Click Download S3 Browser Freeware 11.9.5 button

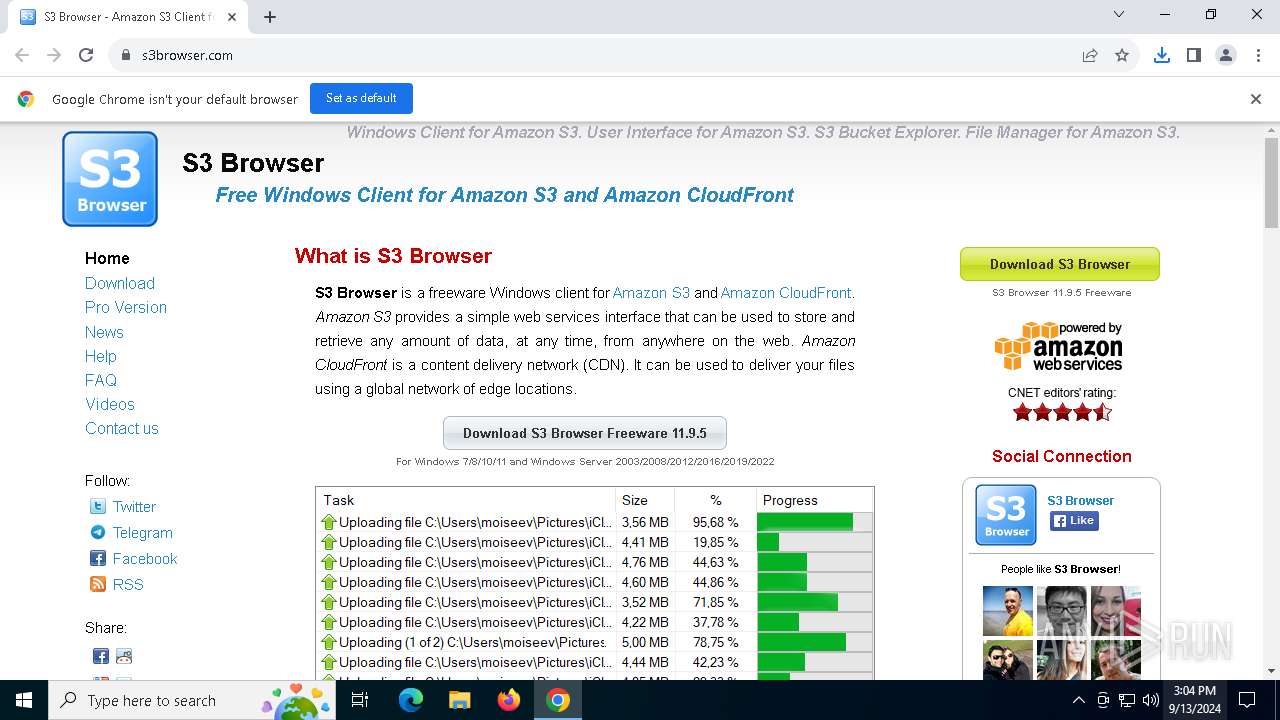click(x=585, y=433)
